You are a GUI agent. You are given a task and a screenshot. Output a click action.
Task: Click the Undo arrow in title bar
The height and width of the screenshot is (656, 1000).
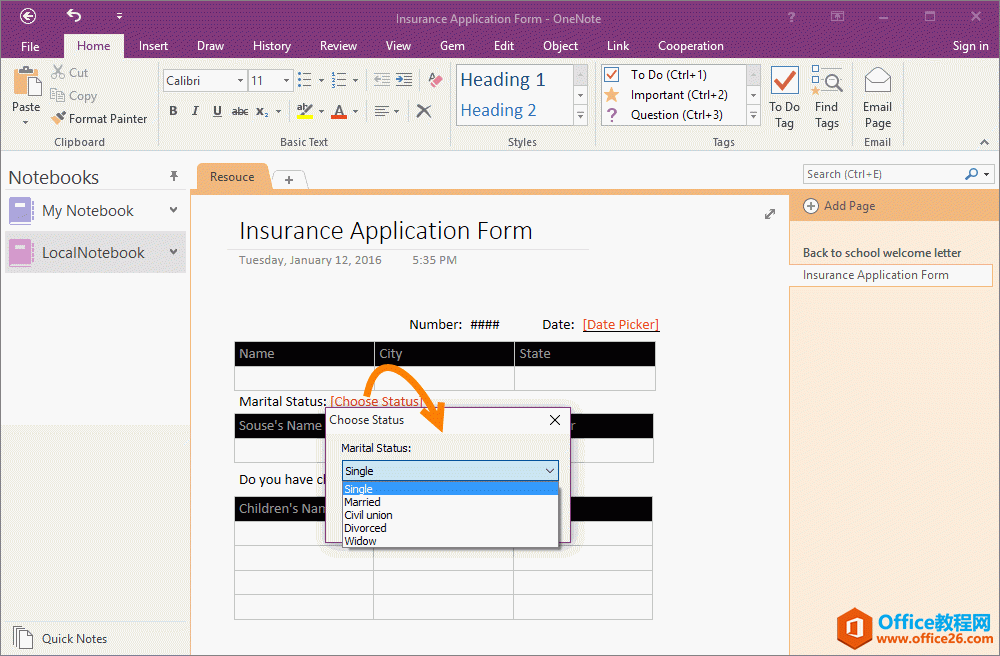[x=74, y=16]
